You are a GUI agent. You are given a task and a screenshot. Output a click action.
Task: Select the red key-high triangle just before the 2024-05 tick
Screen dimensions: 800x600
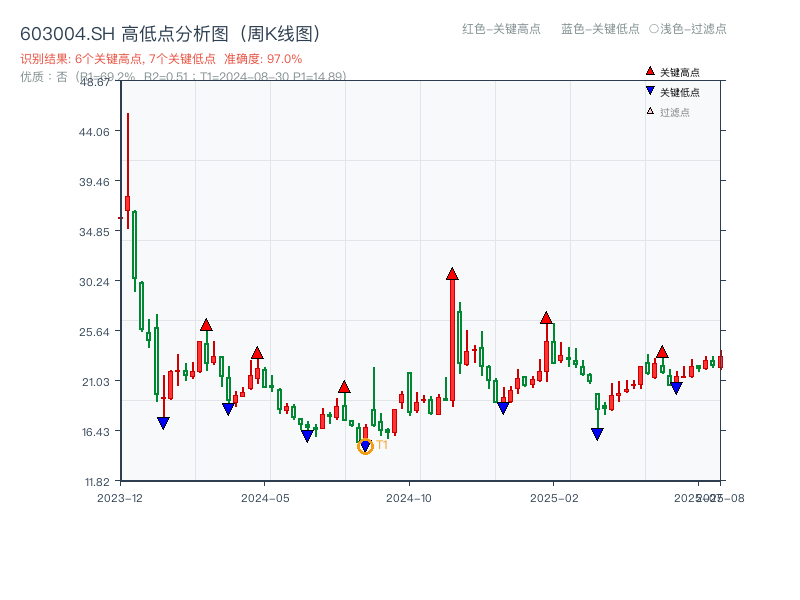(257, 353)
